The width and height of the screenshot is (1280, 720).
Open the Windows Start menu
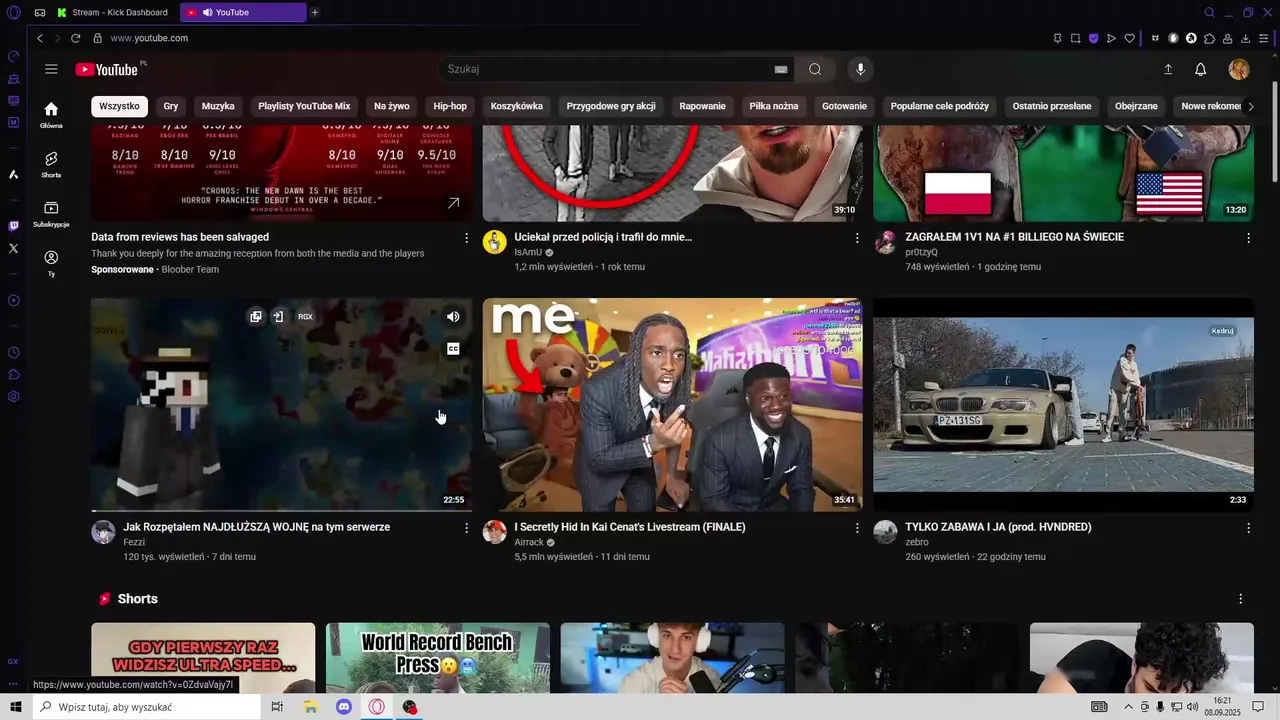(x=16, y=707)
